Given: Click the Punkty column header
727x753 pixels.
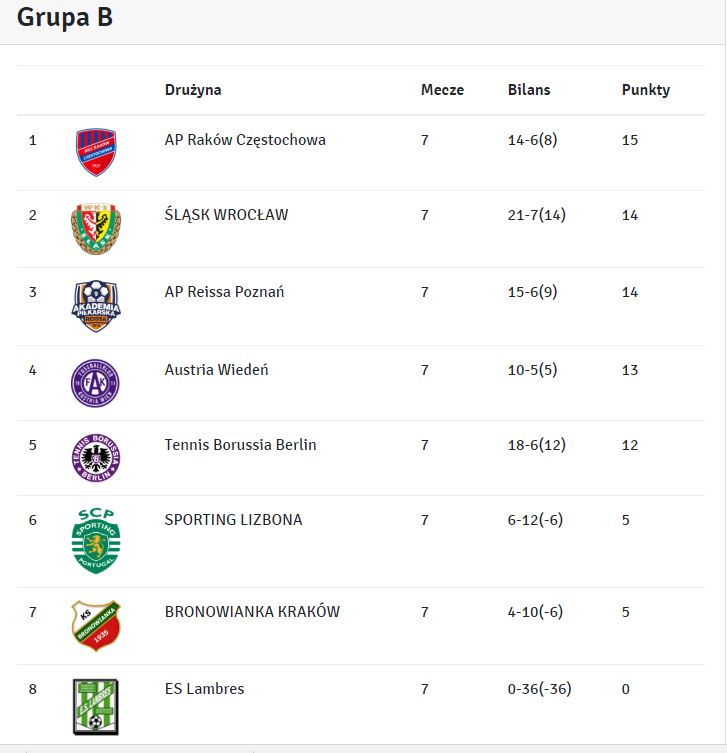Looking at the screenshot, I should 645,90.
